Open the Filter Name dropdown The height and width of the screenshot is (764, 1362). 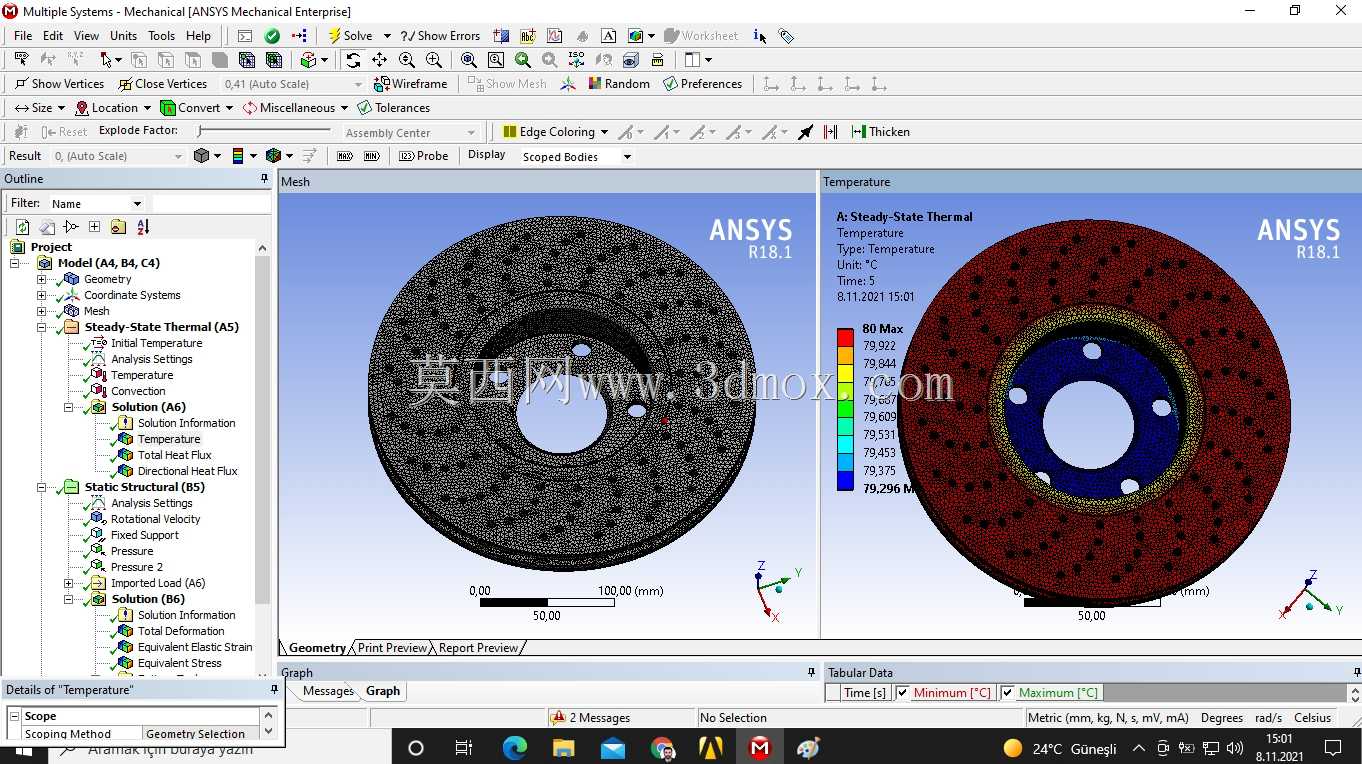pyautogui.click(x=97, y=203)
